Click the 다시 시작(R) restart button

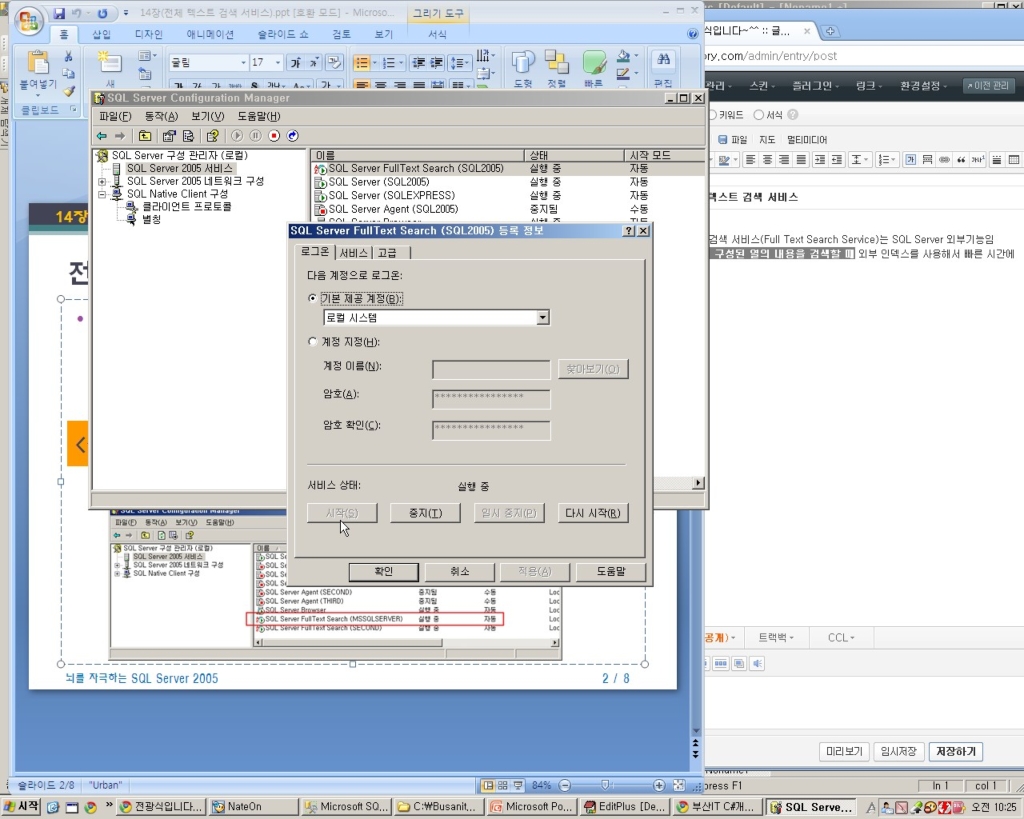(x=593, y=513)
